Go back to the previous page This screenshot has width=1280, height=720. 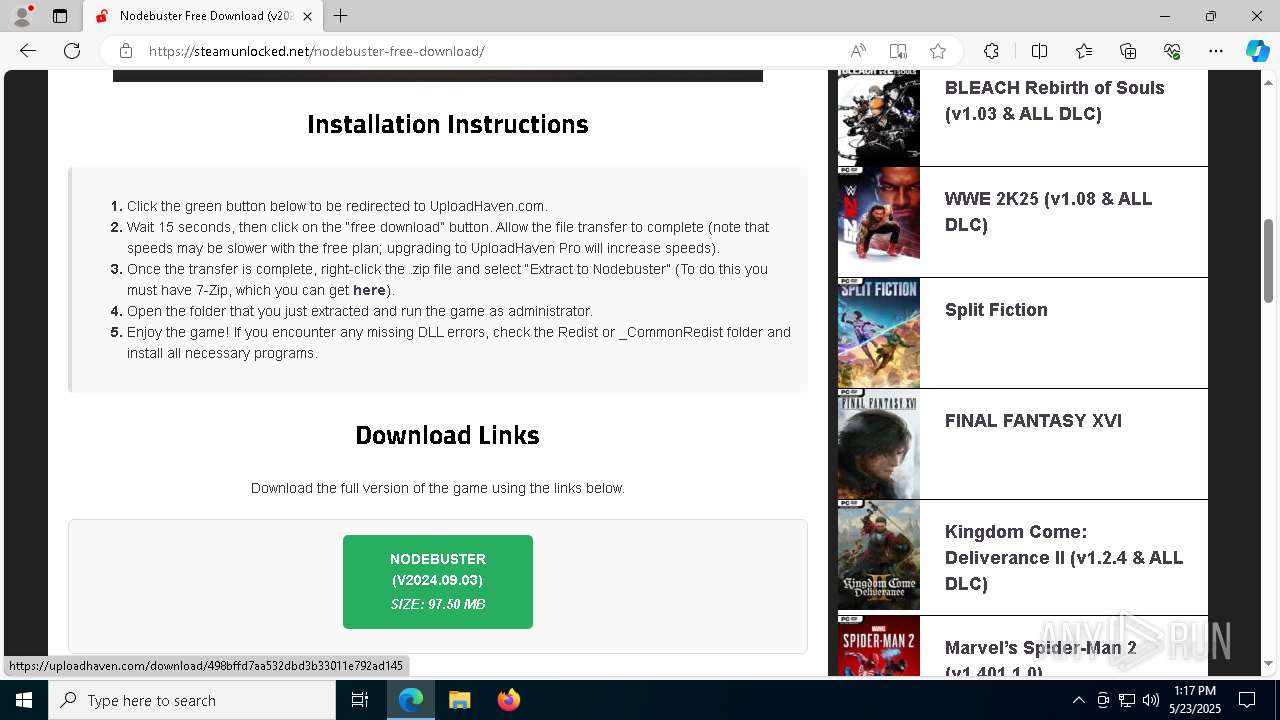click(x=28, y=51)
